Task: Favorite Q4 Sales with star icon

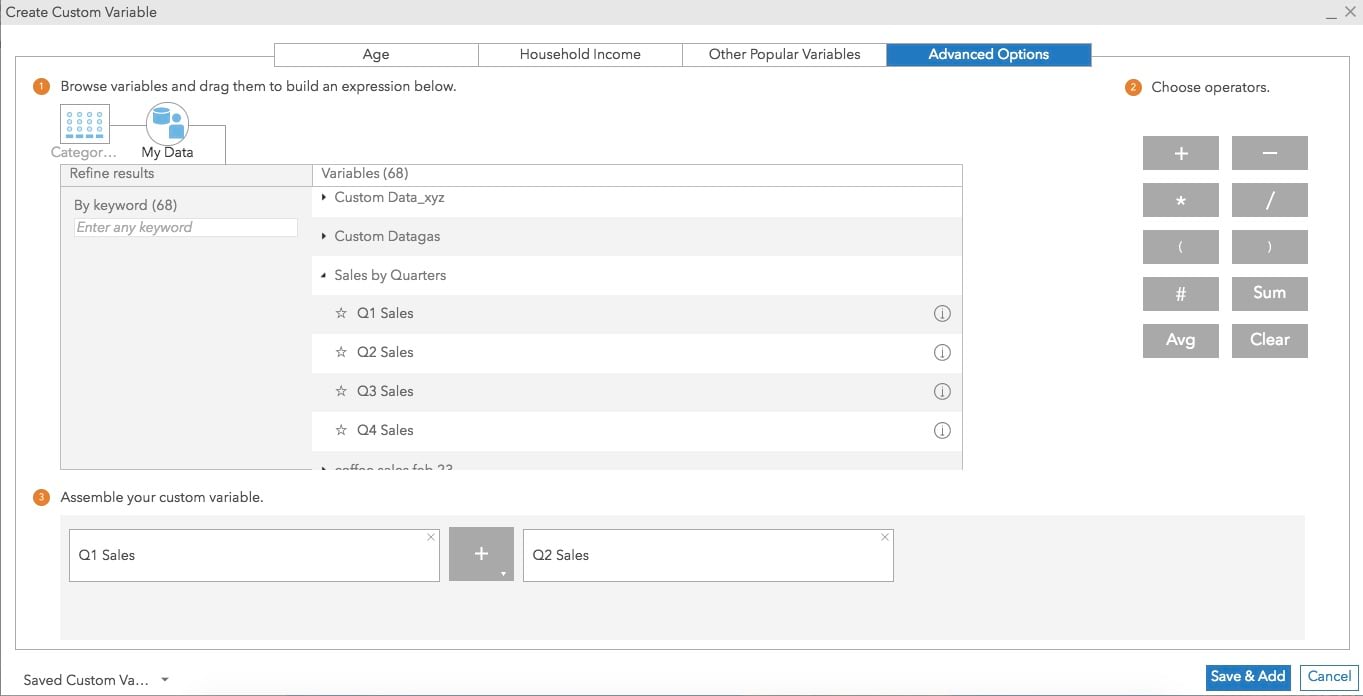Action: coord(341,430)
